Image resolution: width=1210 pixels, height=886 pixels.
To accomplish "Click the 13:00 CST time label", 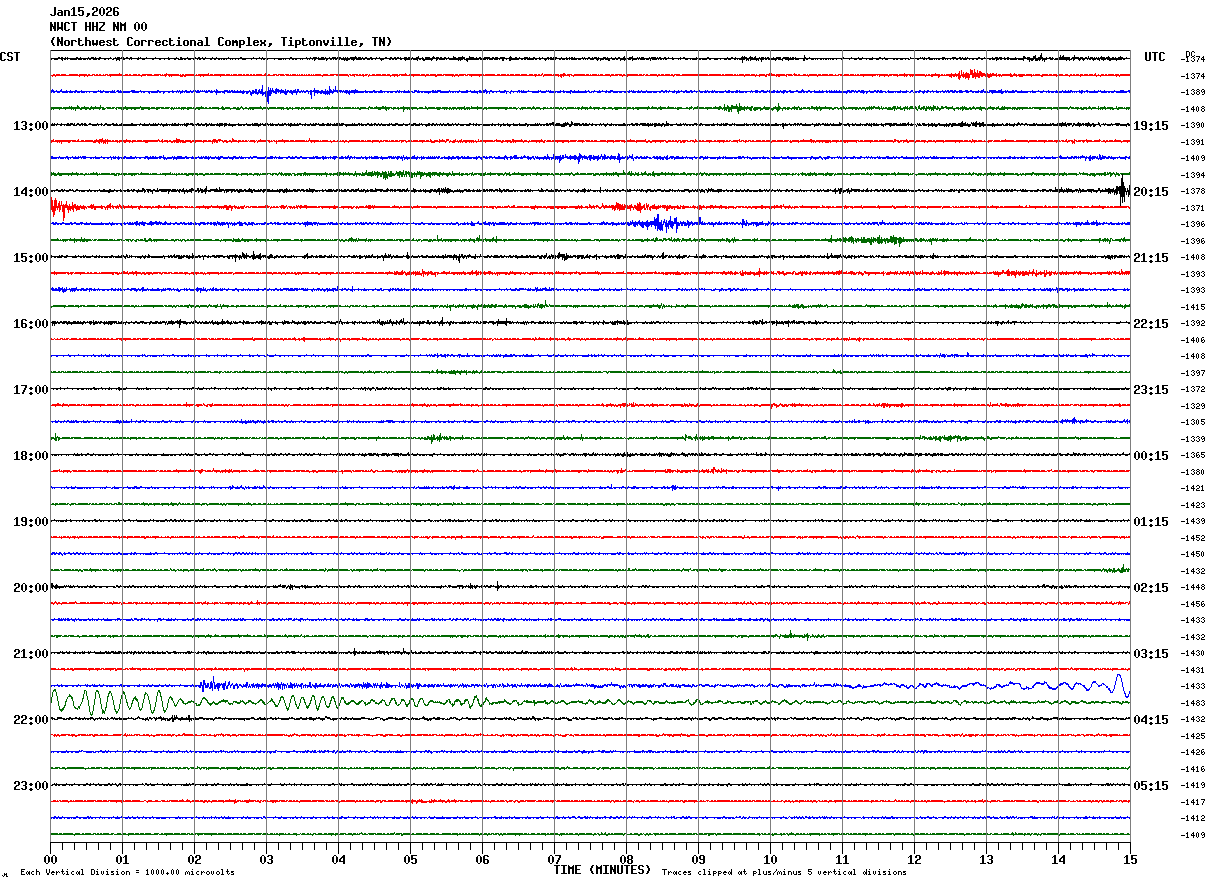I will pyautogui.click(x=31, y=126).
